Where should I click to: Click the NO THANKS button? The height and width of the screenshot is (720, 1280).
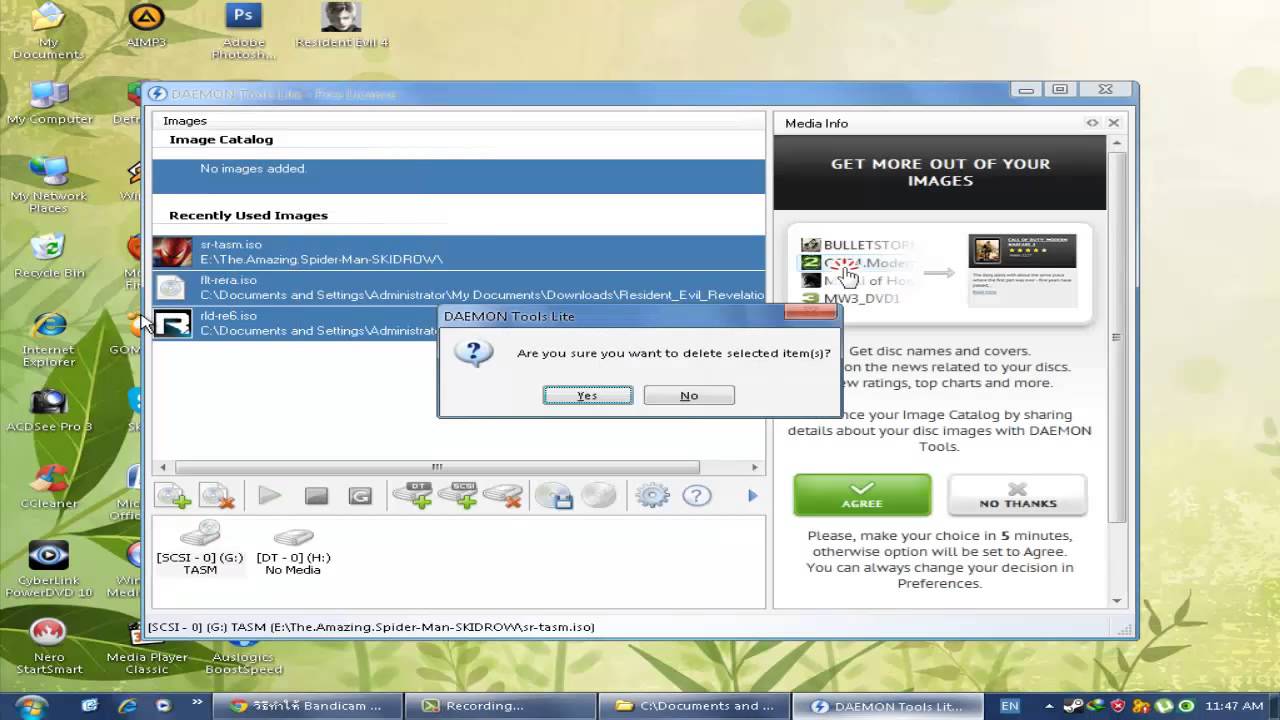tap(1017, 495)
